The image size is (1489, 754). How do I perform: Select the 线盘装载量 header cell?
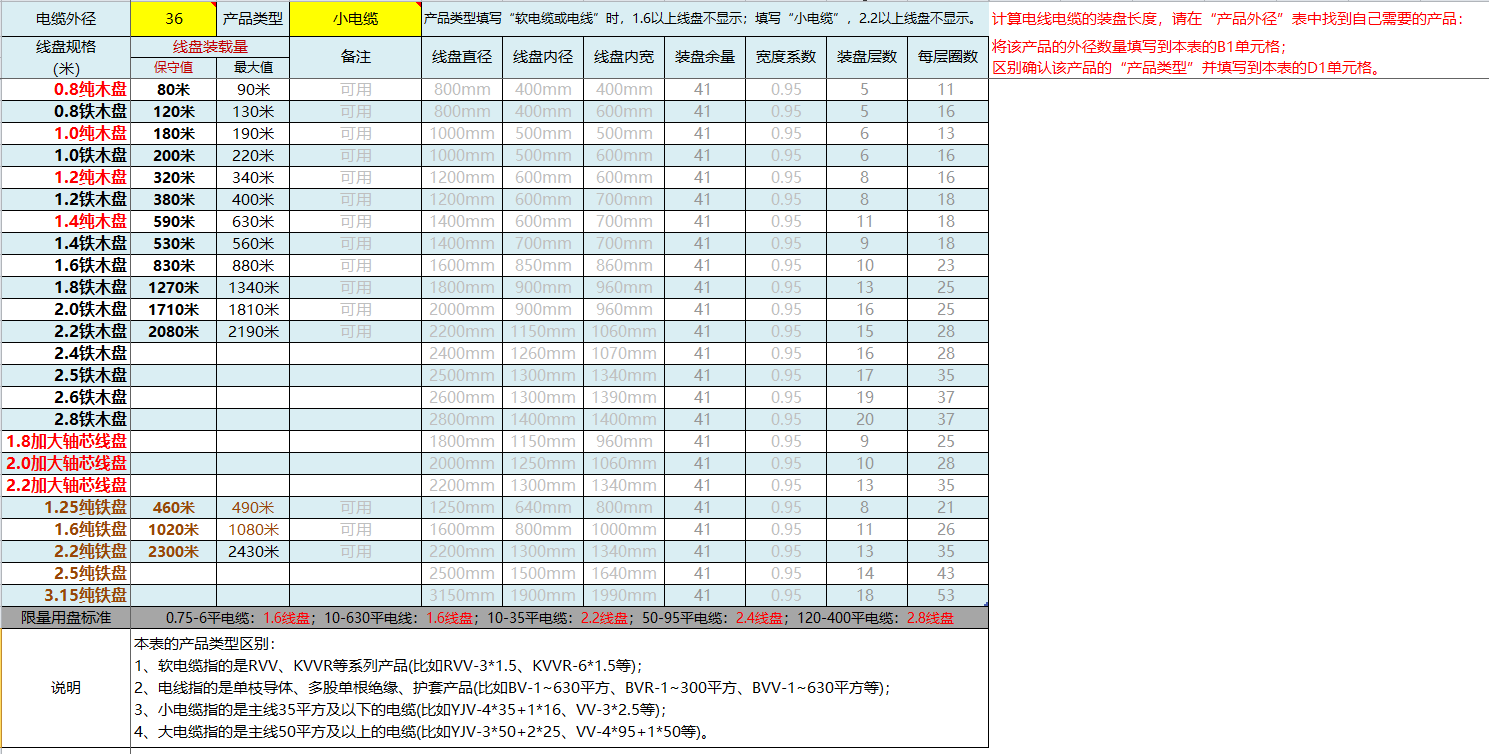pos(210,47)
